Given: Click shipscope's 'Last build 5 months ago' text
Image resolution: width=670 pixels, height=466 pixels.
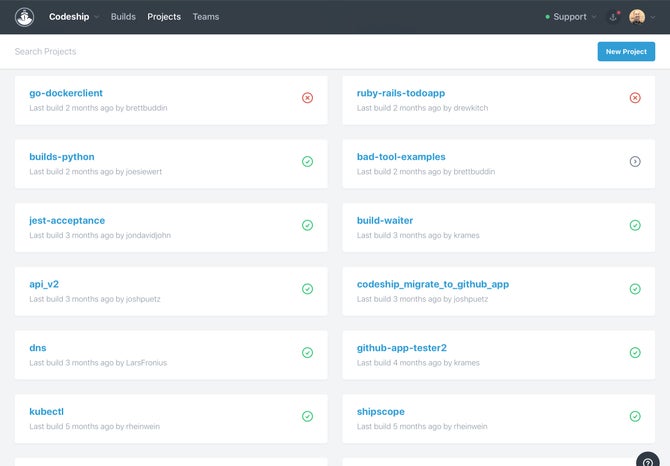Looking at the screenshot, I should coord(399,426).
